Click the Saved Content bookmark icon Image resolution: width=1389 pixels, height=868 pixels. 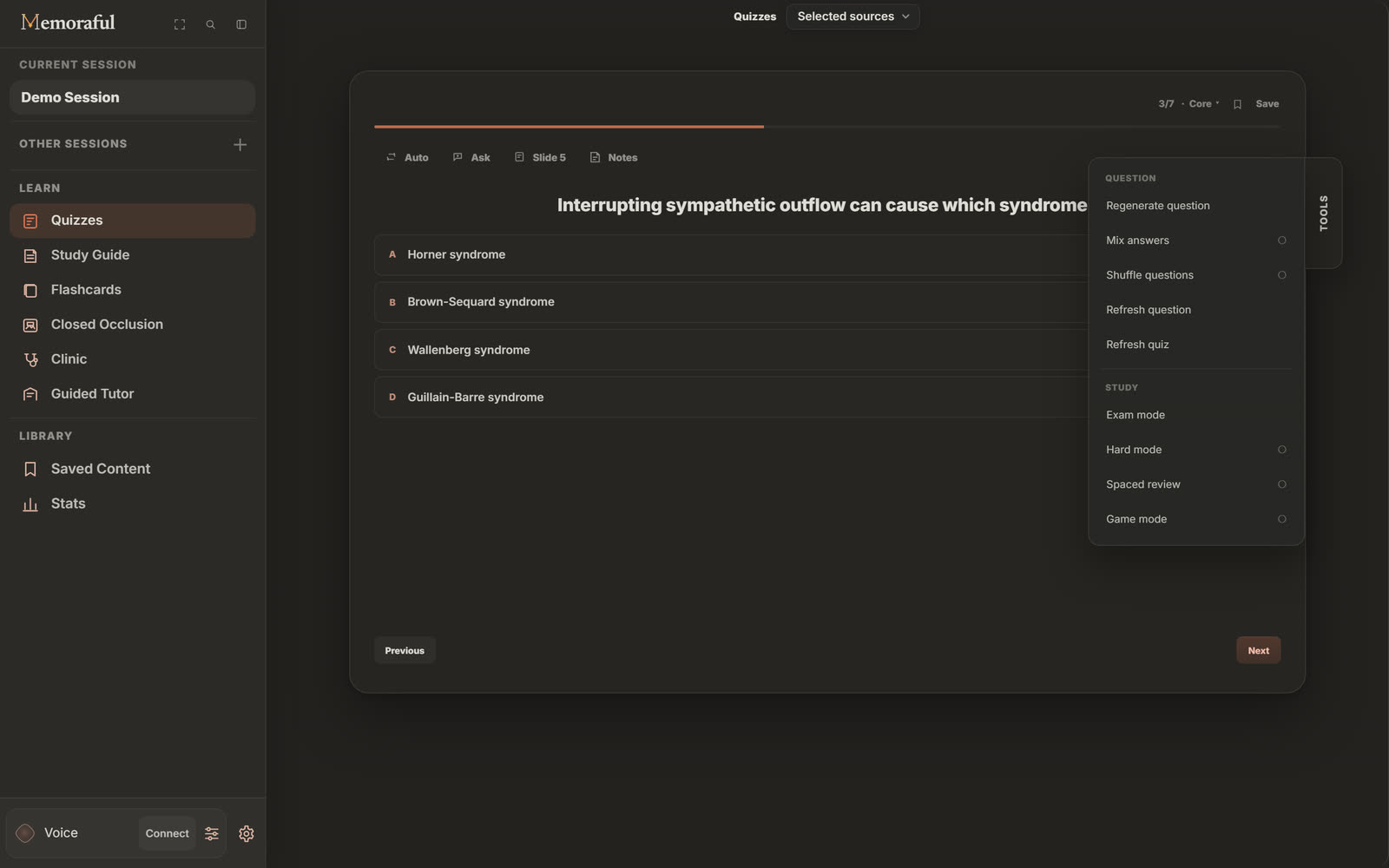pyautogui.click(x=30, y=470)
